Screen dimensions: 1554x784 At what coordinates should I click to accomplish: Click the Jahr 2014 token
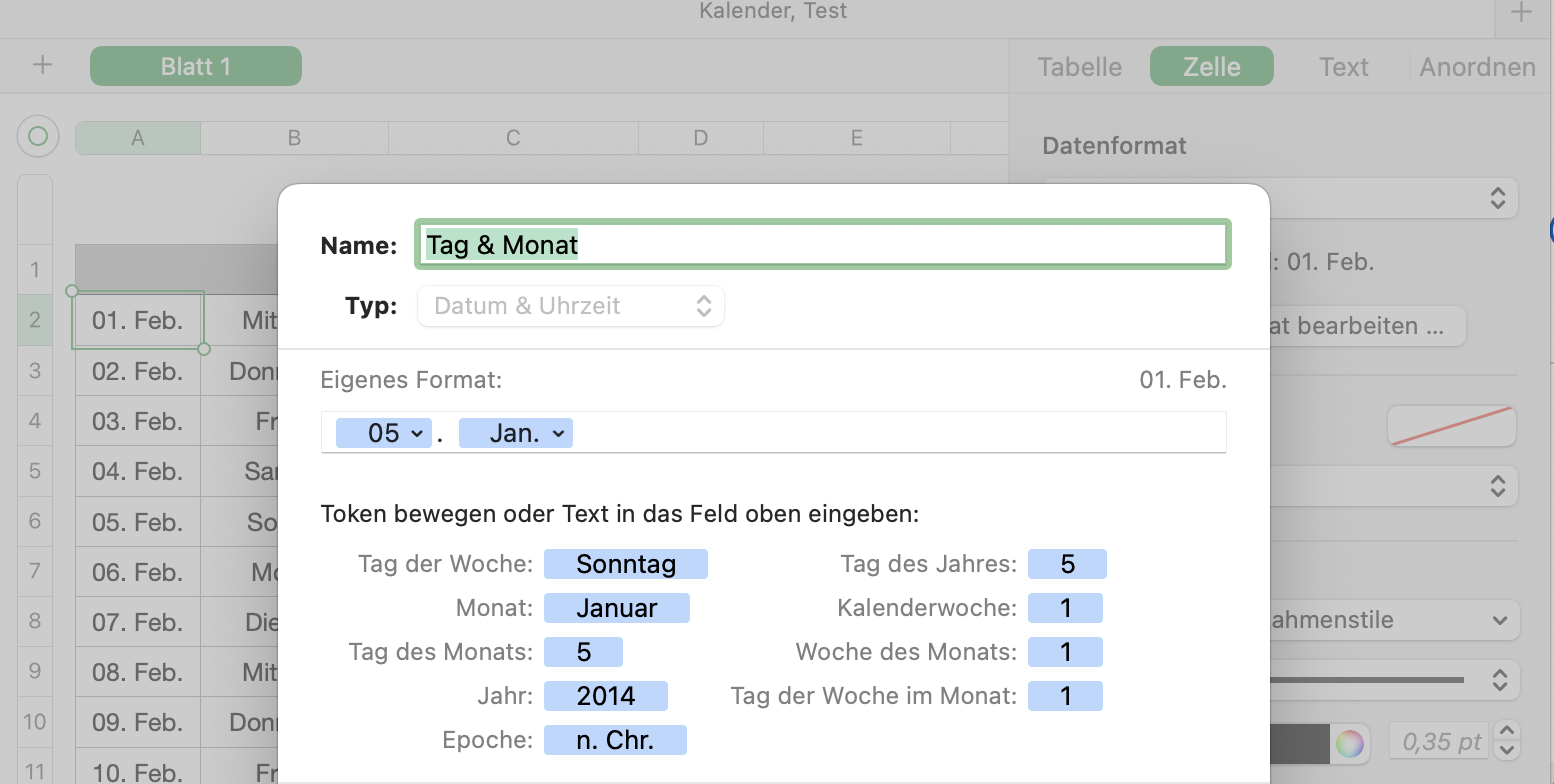click(x=606, y=696)
